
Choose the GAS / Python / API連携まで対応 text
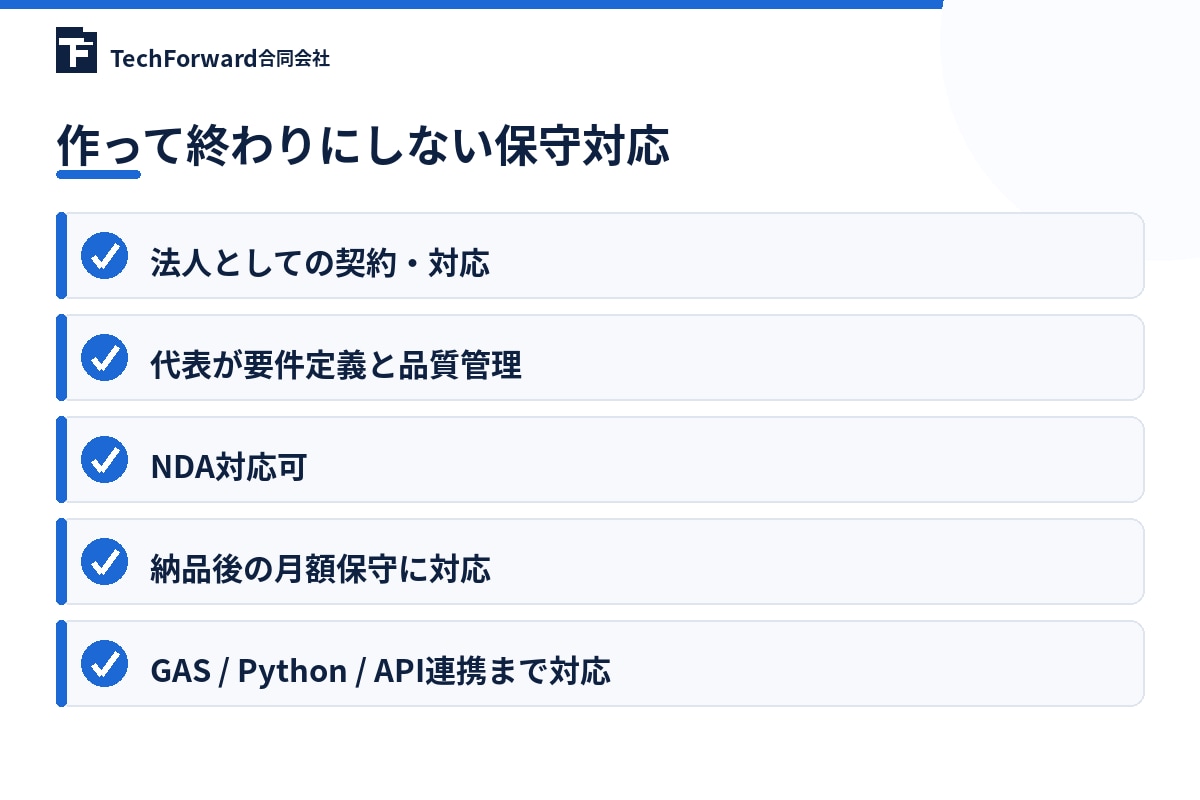(380, 671)
